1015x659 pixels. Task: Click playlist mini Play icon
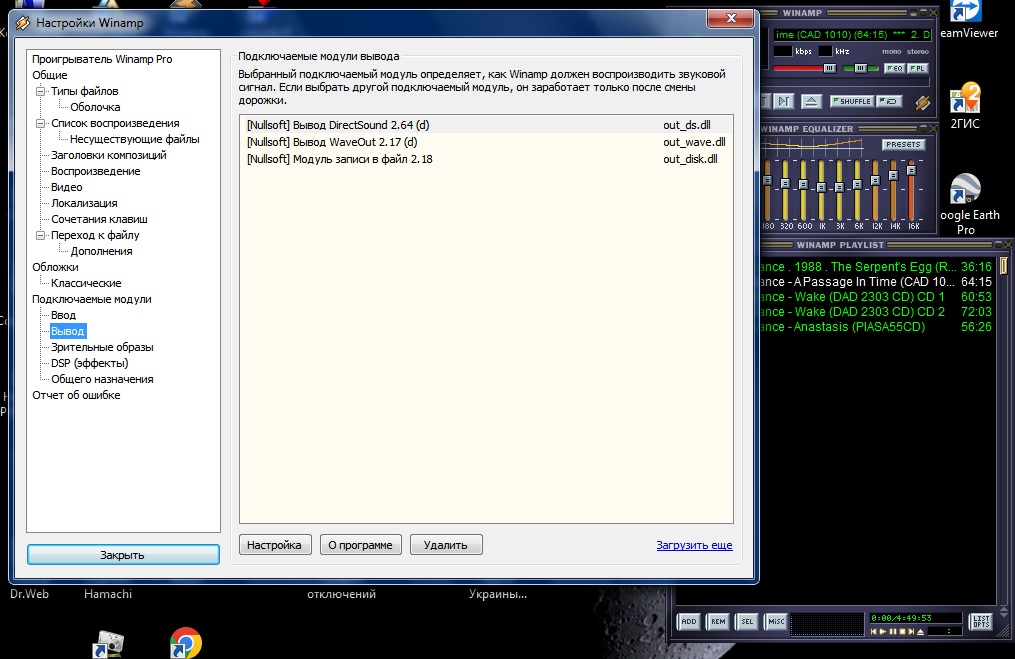[882, 631]
